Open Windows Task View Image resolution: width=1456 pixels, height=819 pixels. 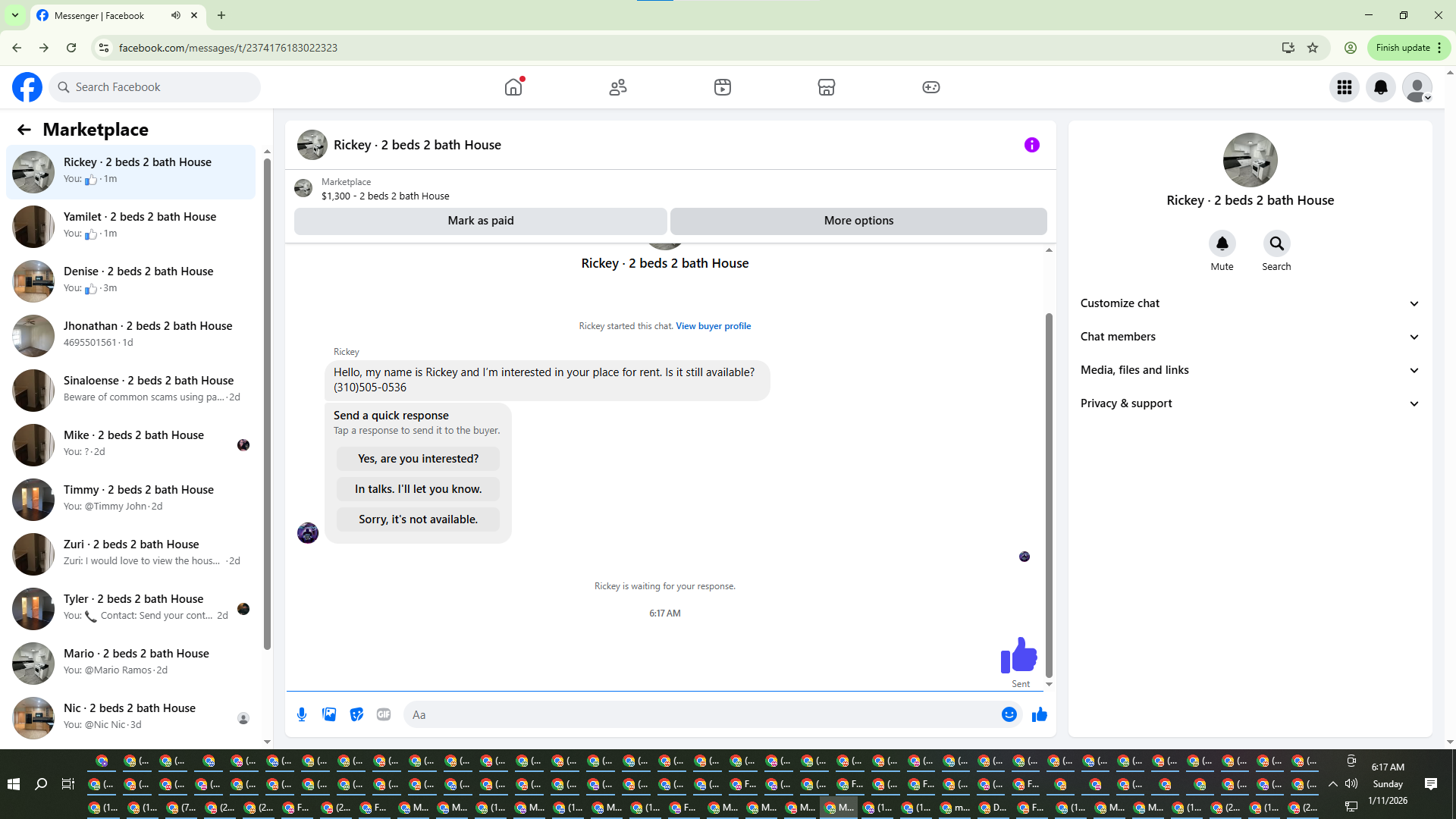point(68,784)
